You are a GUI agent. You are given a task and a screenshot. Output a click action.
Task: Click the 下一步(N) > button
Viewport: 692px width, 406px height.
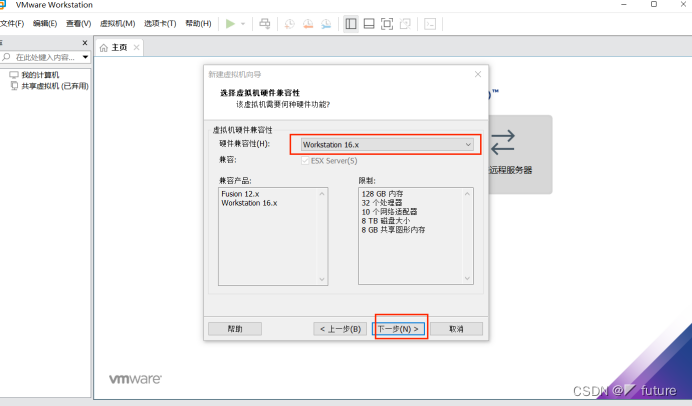398,329
